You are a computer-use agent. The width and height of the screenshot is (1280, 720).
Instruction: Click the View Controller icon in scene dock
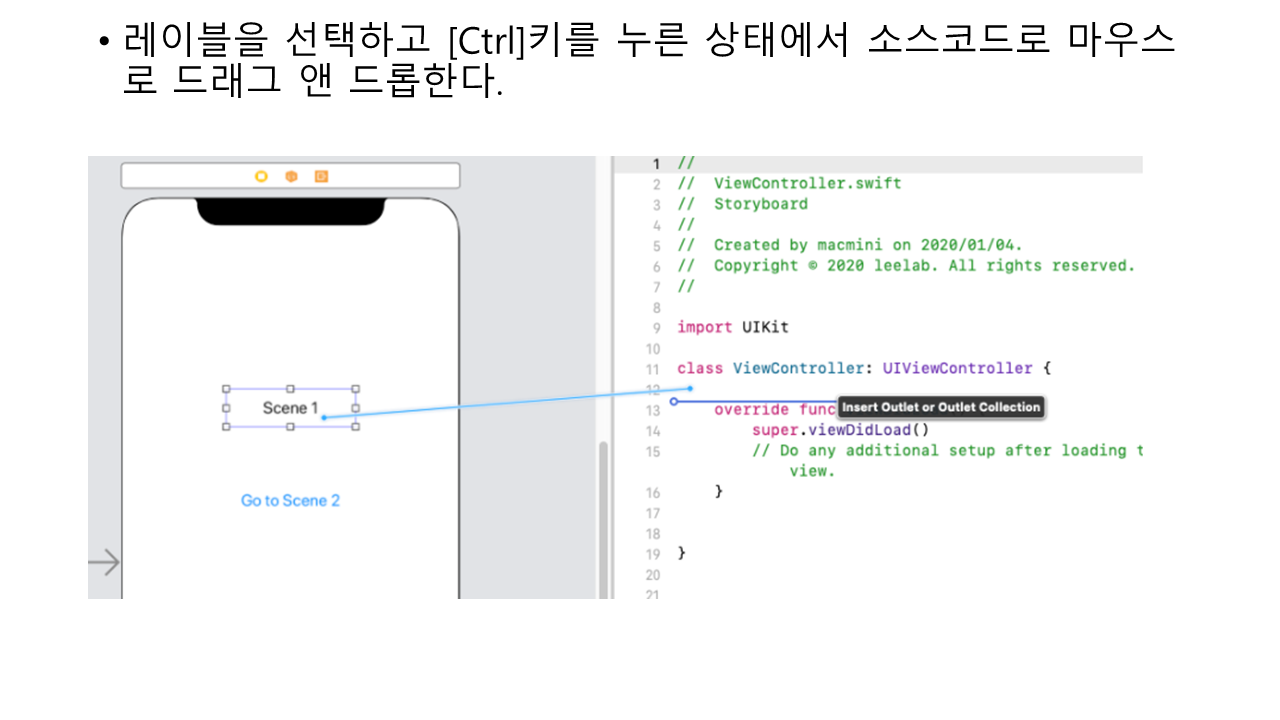261,176
